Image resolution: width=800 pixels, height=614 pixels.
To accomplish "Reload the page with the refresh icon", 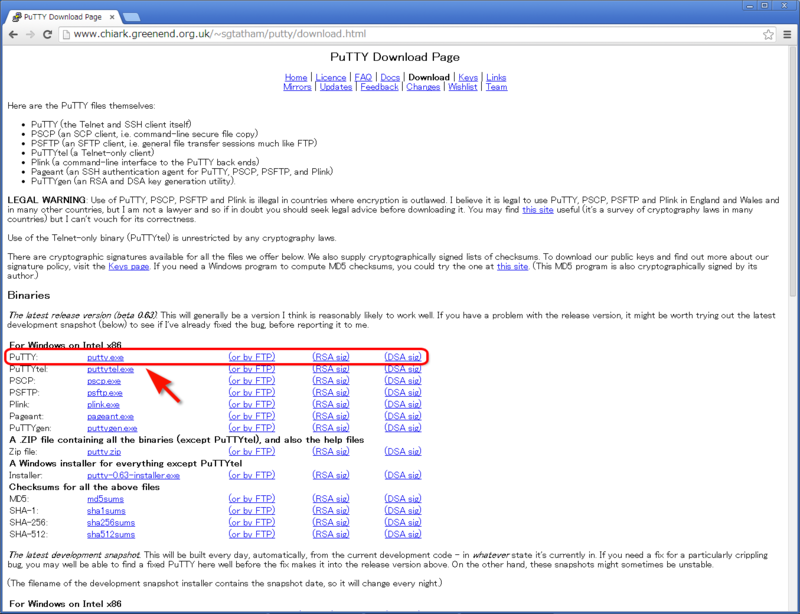I will tap(47, 34).
